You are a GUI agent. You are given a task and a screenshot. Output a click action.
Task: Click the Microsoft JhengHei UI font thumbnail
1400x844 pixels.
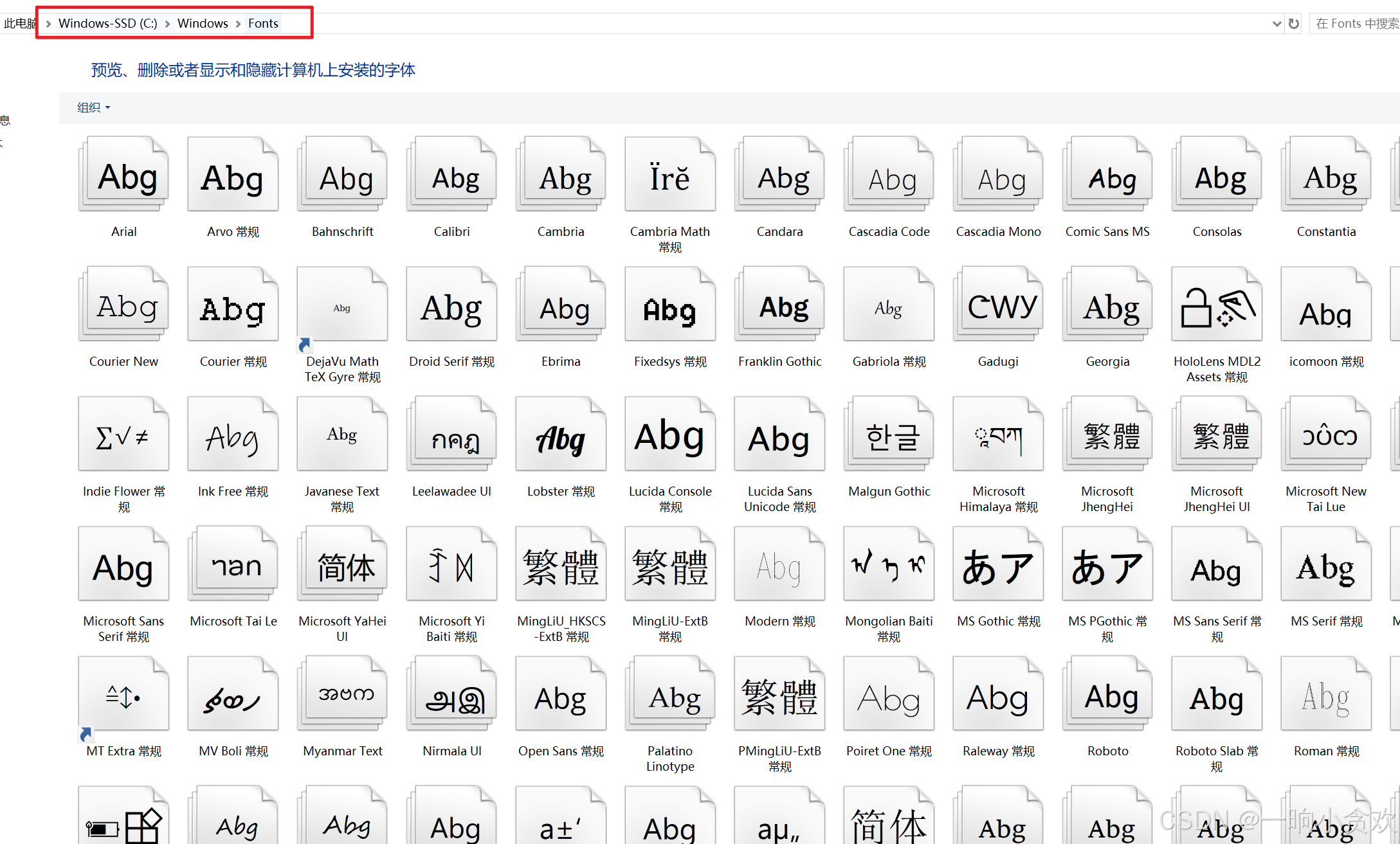[1217, 433]
